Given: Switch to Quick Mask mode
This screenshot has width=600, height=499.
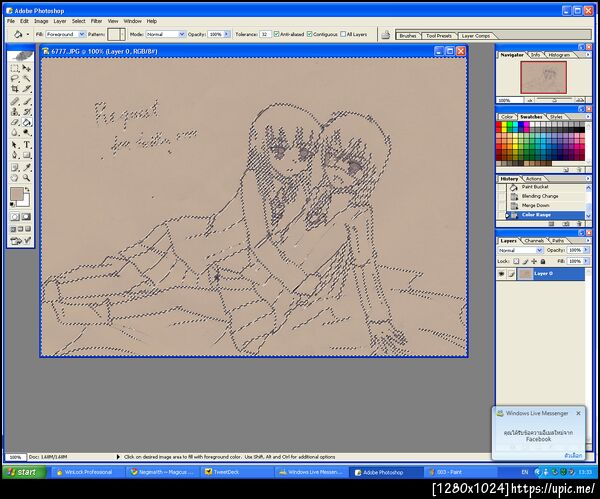Looking at the screenshot, I should tap(26, 217).
